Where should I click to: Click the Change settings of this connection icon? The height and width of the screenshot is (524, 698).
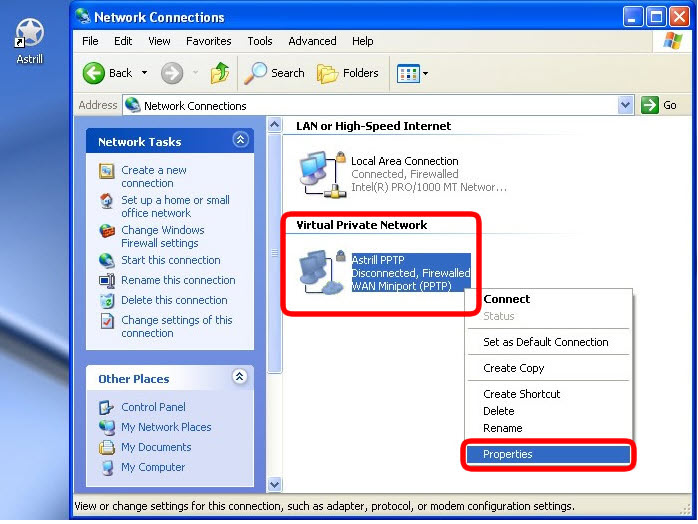[x=107, y=321]
